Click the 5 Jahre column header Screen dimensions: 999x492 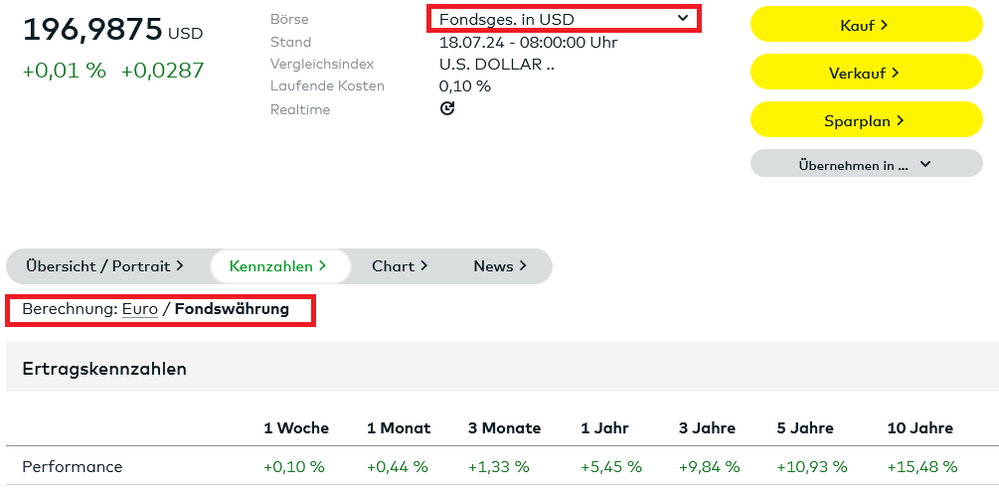tap(805, 428)
